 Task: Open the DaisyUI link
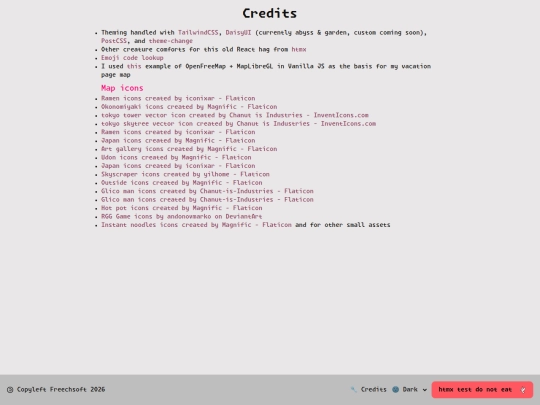[x=238, y=32]
